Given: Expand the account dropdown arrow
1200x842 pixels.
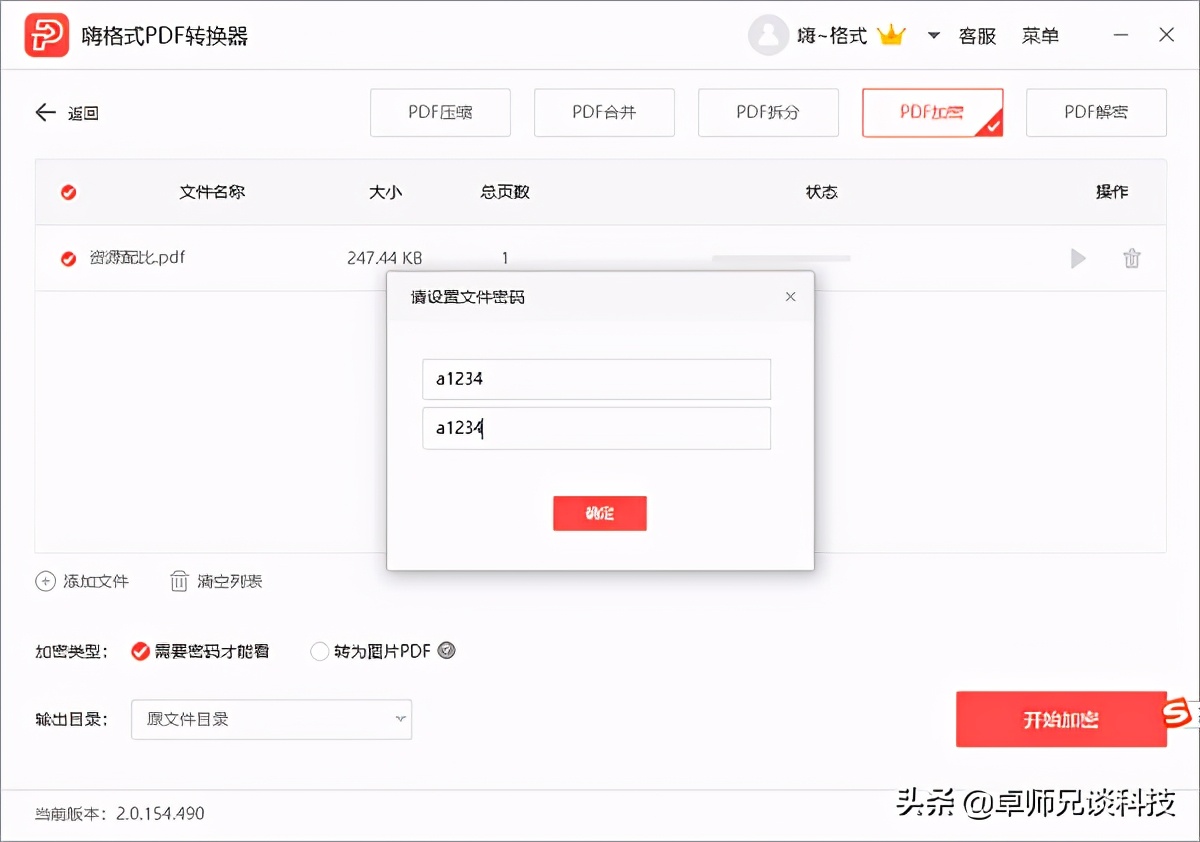Looking at the screenshot, I should [x=932, y=35].
